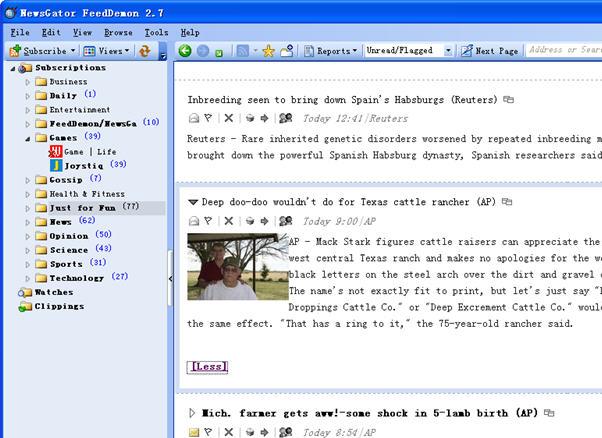Delete the Habsburgs article with X icon

click(x=228, y=118)
